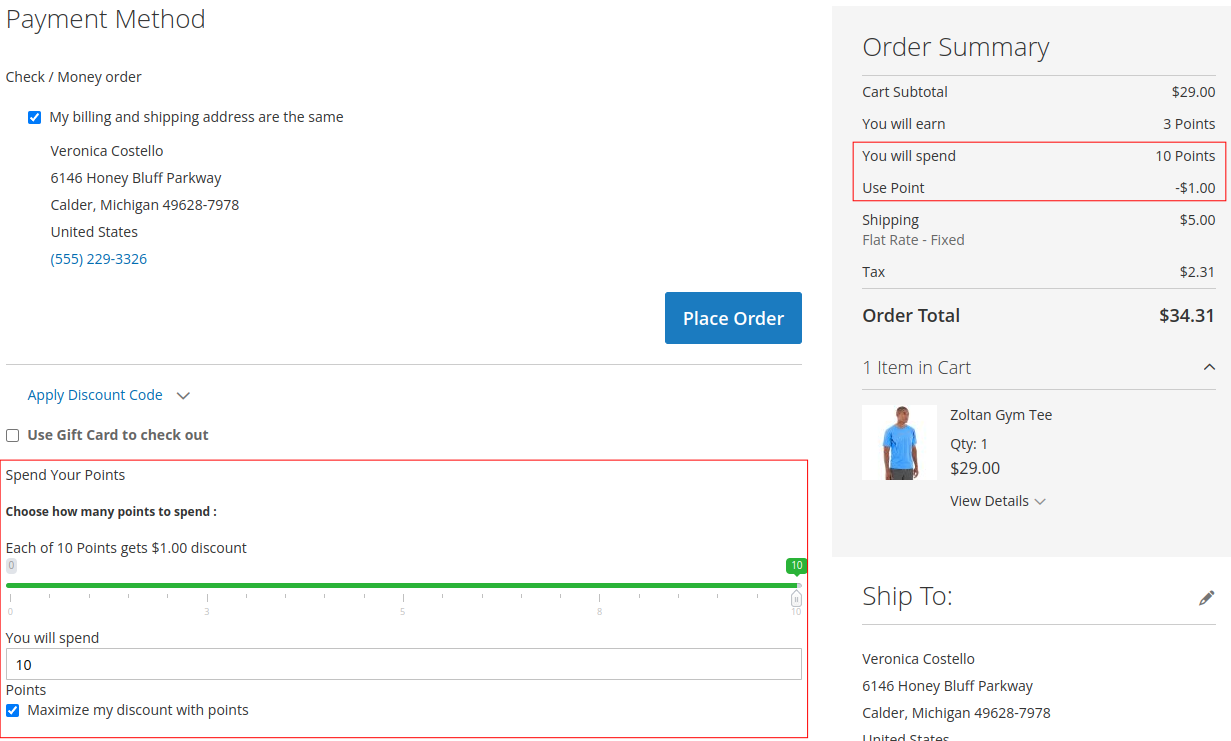Click the Qty: 1 text

click(x=969, y=444)
